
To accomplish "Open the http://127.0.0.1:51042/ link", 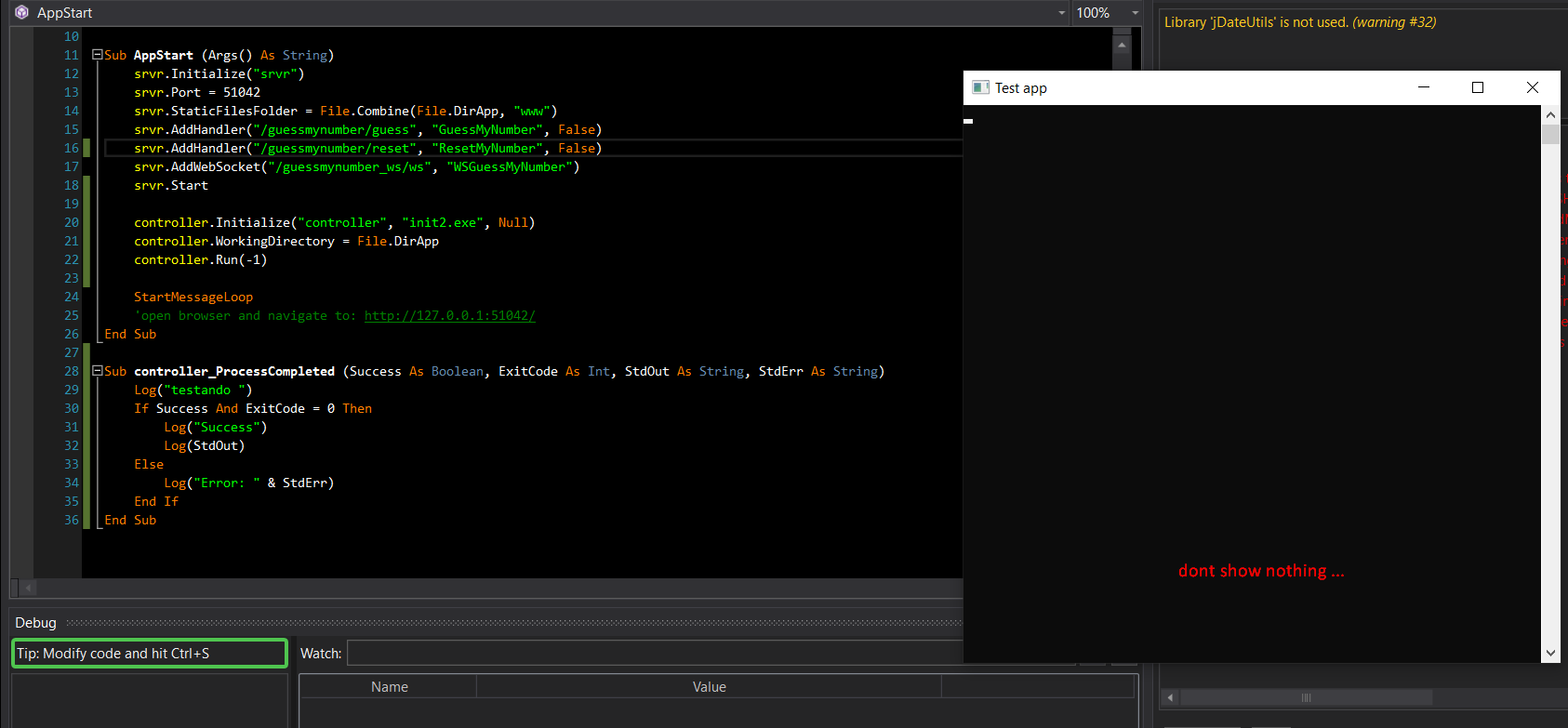I will point(449,315).
